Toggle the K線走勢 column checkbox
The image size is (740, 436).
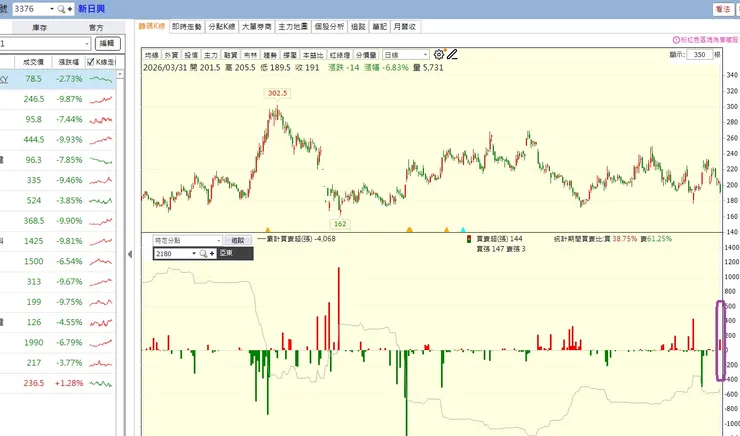[x=91, y=62]
